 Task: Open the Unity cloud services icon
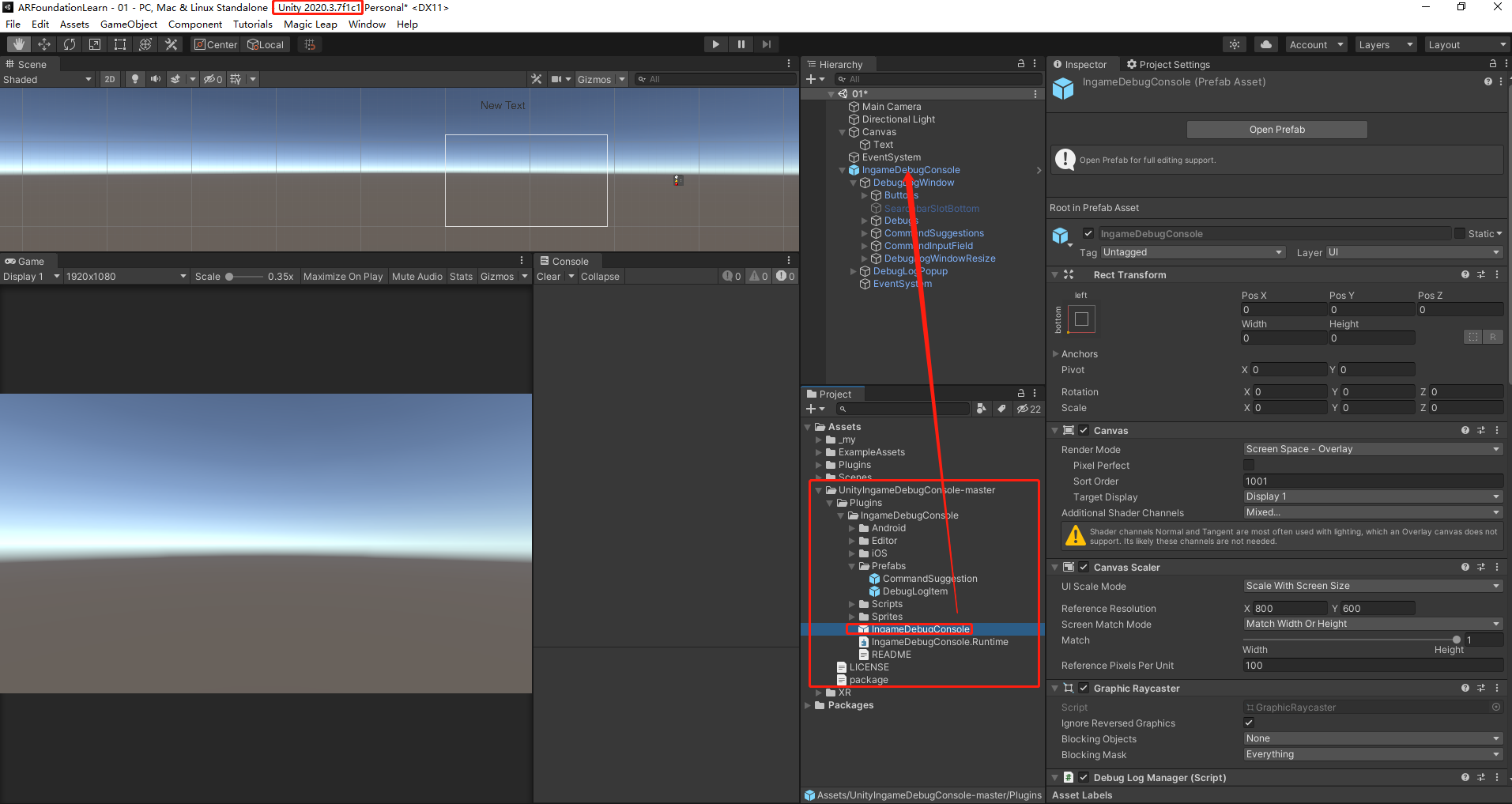tap(1265, 43)
